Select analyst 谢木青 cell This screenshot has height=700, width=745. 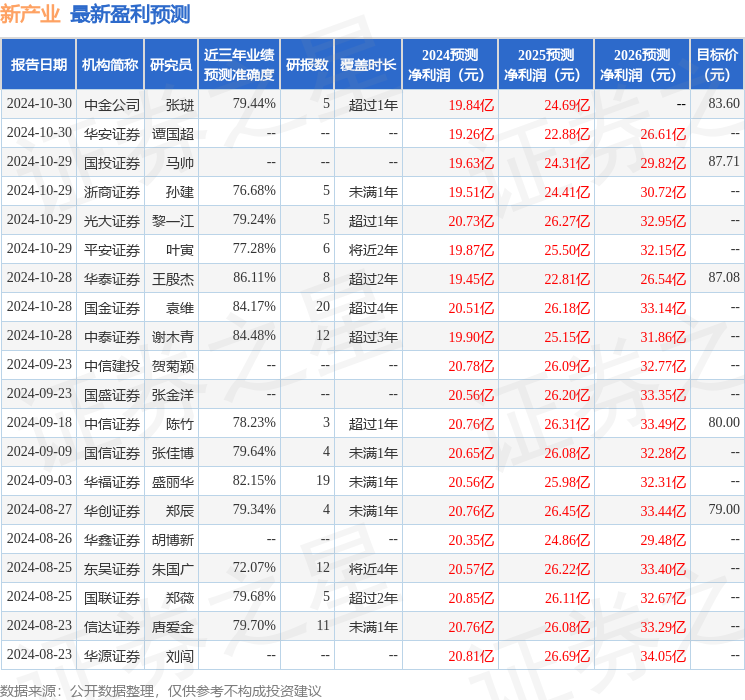click(173, 337)
